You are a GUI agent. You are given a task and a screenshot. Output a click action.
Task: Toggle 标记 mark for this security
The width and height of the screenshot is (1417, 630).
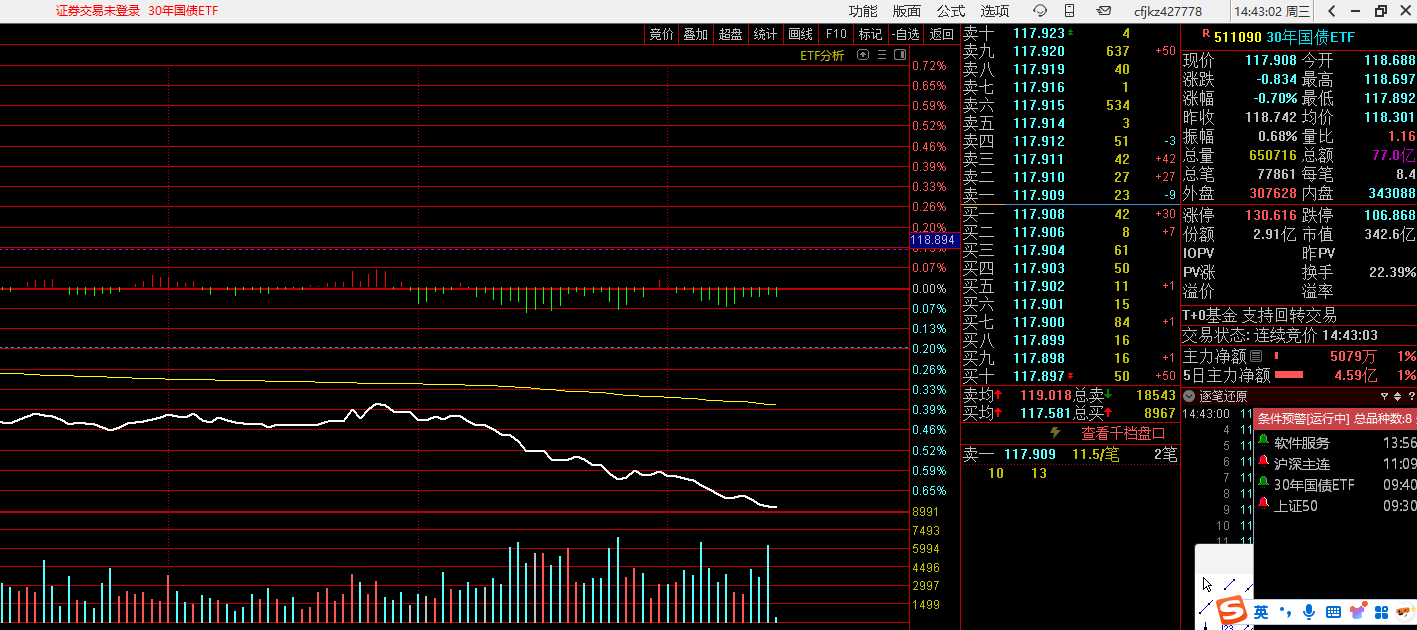[x=871, y=34]
